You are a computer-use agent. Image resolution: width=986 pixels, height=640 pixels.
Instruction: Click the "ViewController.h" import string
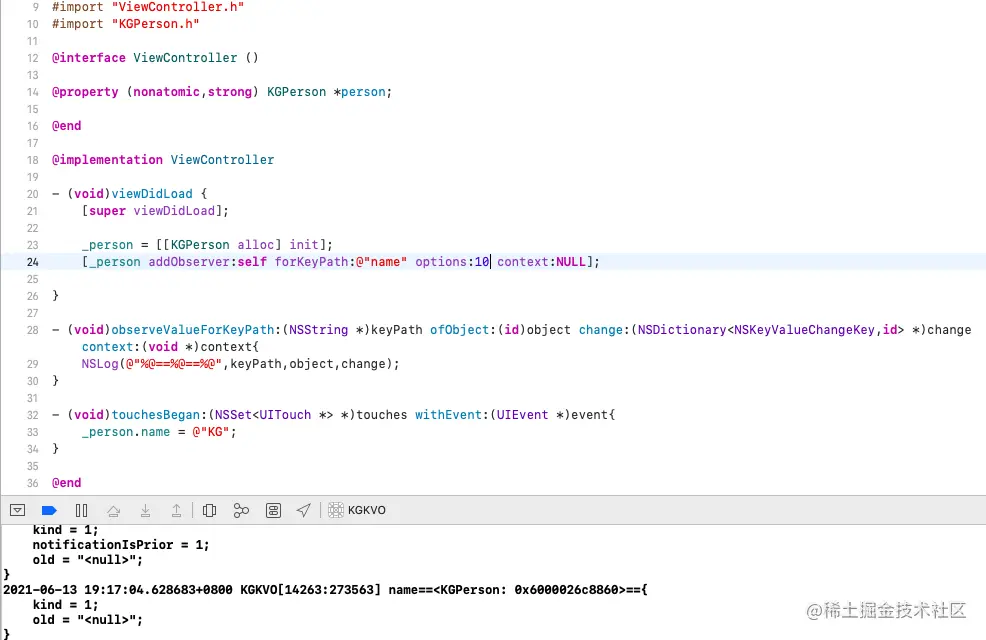coord(177,7)
